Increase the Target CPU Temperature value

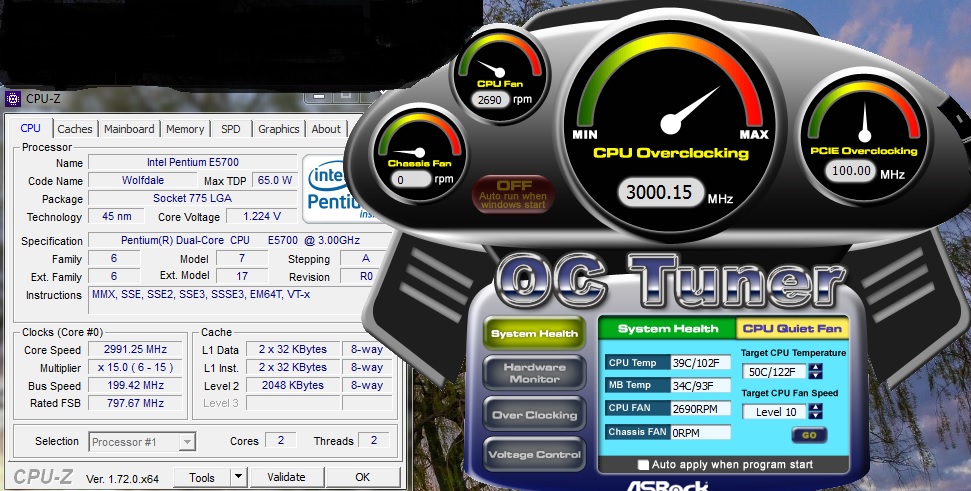tap(816, 367)
